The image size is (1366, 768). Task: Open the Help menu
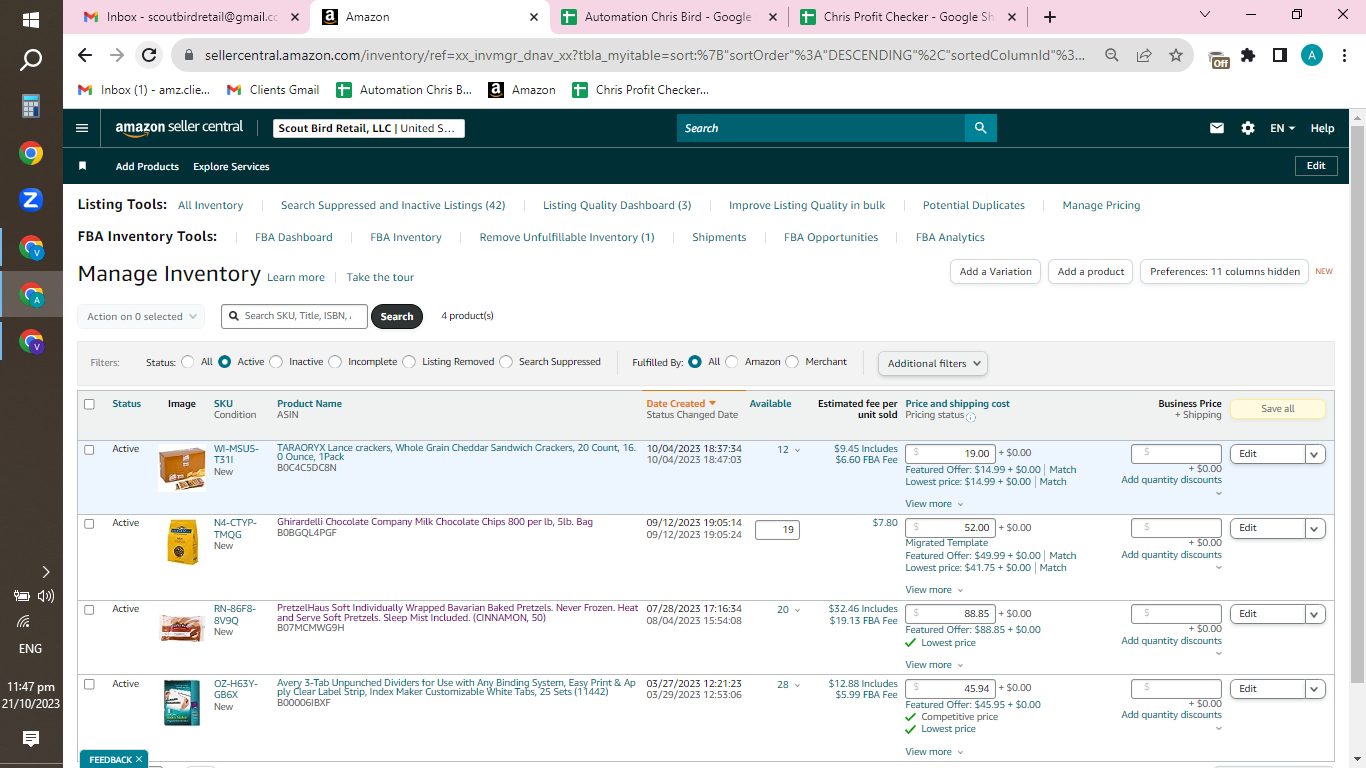[1322, 128]
